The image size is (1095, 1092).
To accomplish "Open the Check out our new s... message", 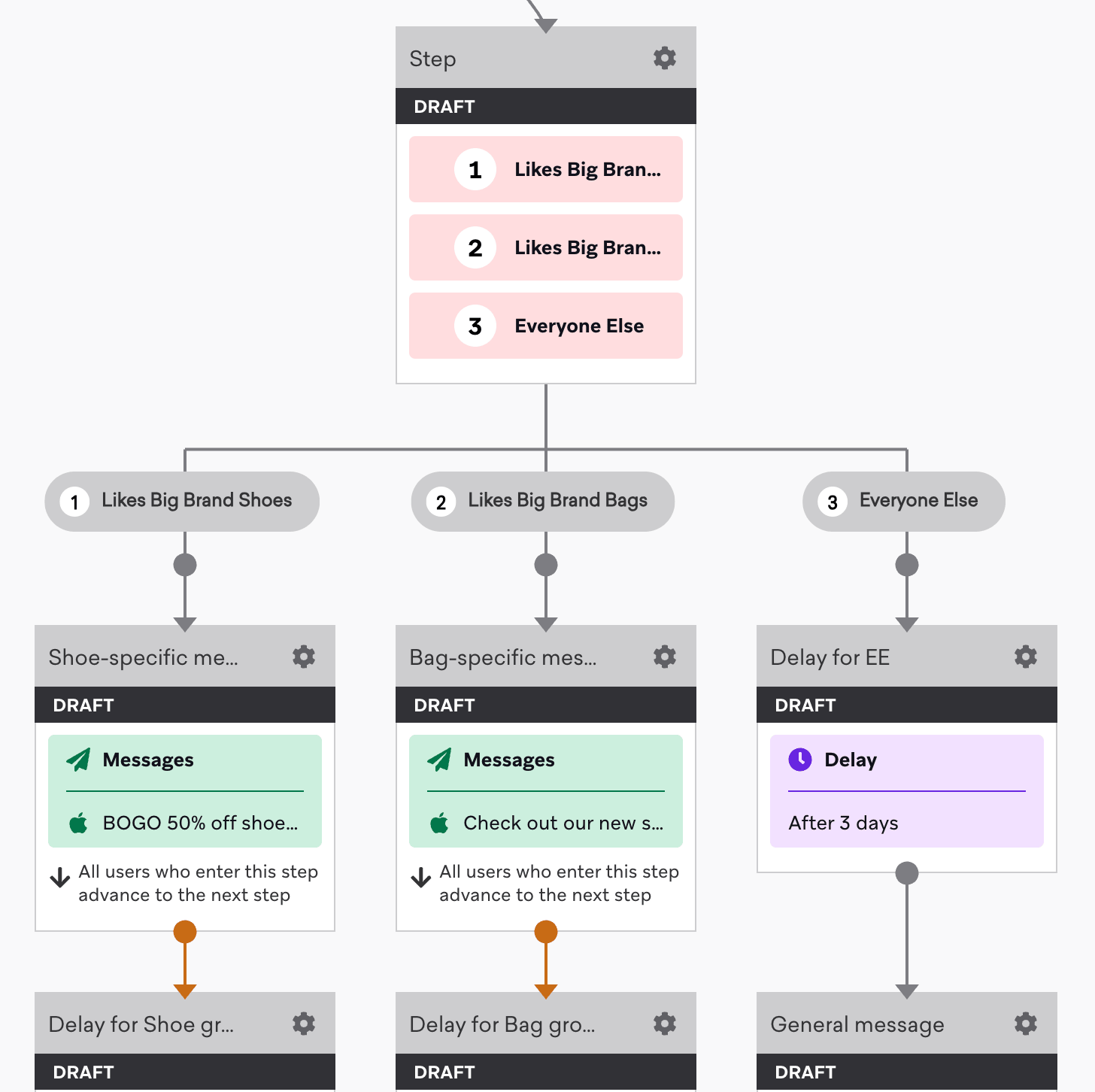I will click(x=546, y=823).
